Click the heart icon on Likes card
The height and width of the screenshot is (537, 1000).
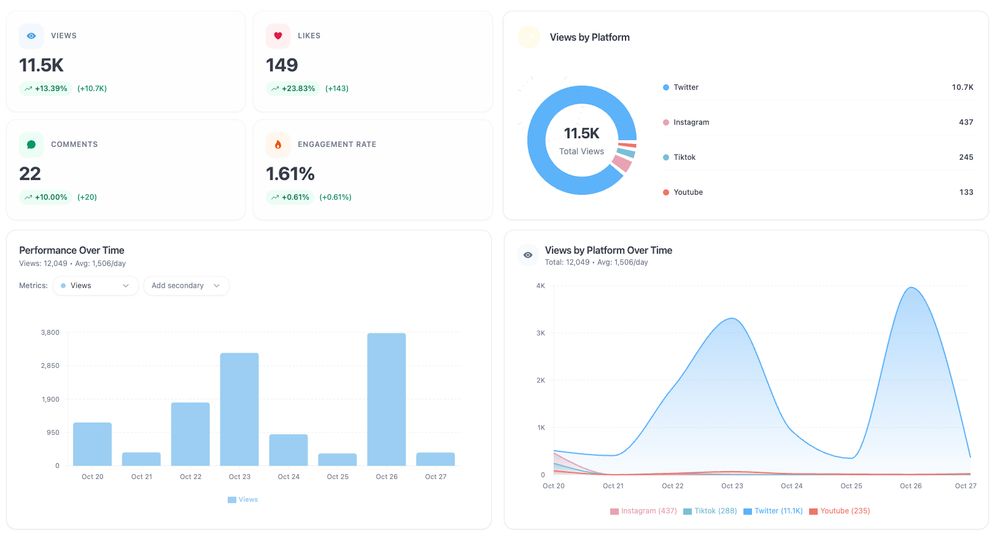tap(278, 36)
